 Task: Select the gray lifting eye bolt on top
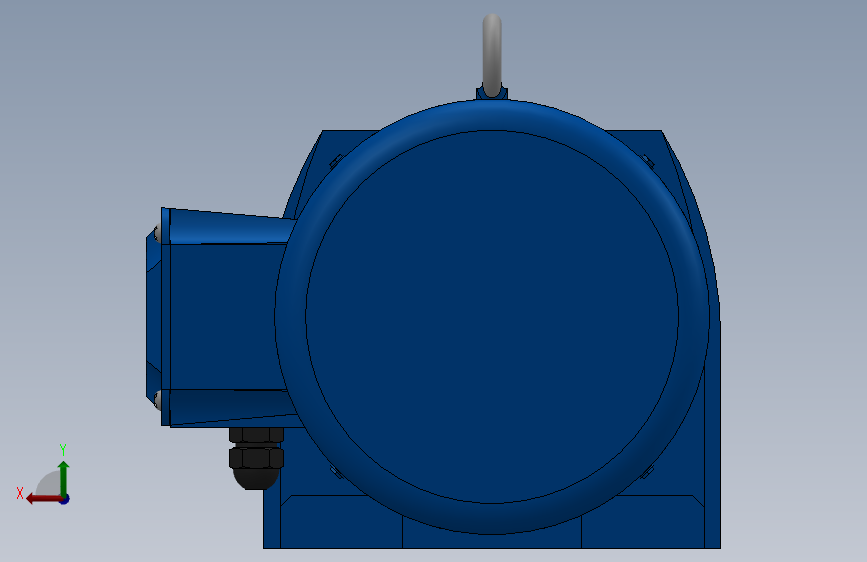(x=492, y=55)
